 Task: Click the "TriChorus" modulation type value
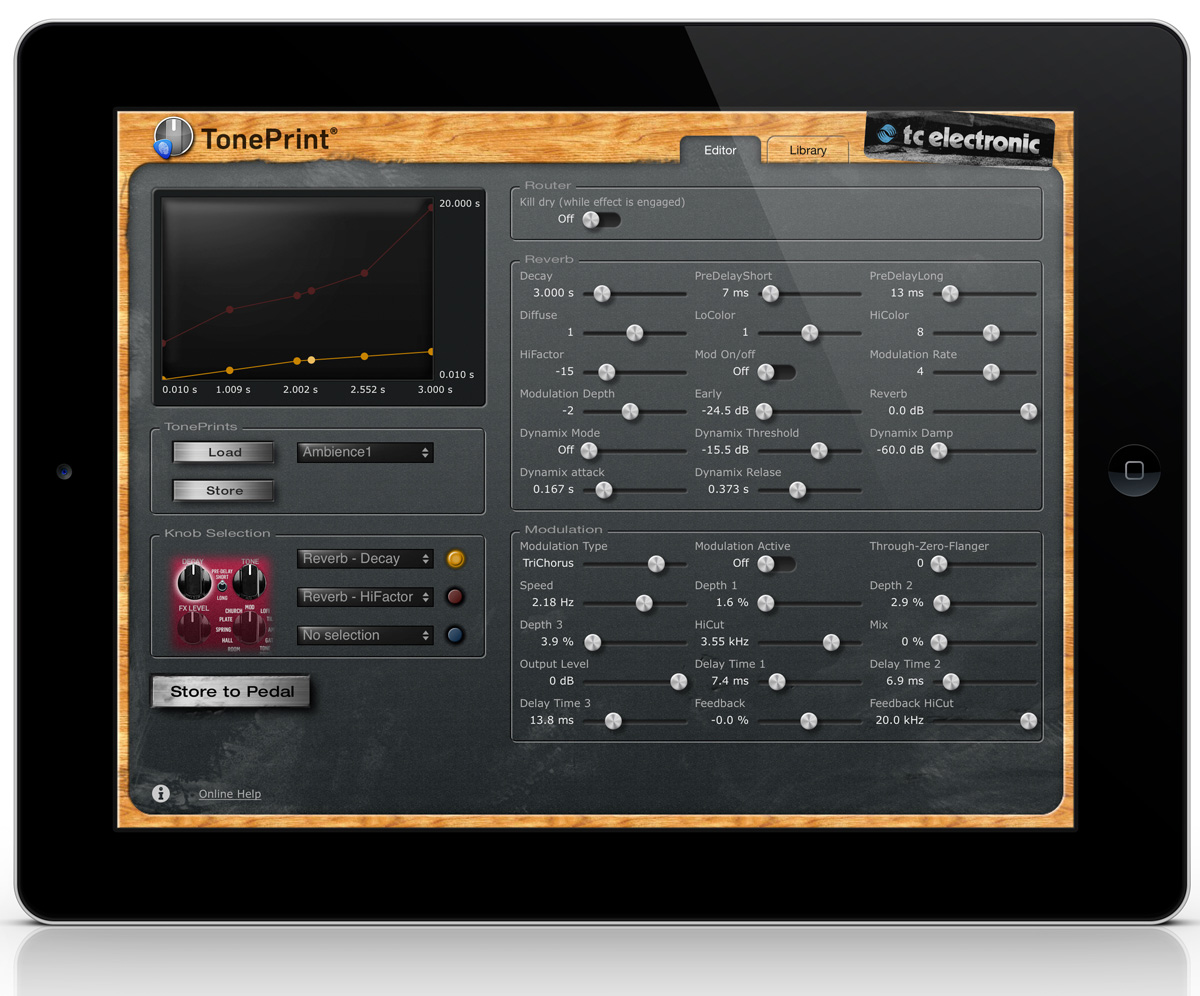548,564
